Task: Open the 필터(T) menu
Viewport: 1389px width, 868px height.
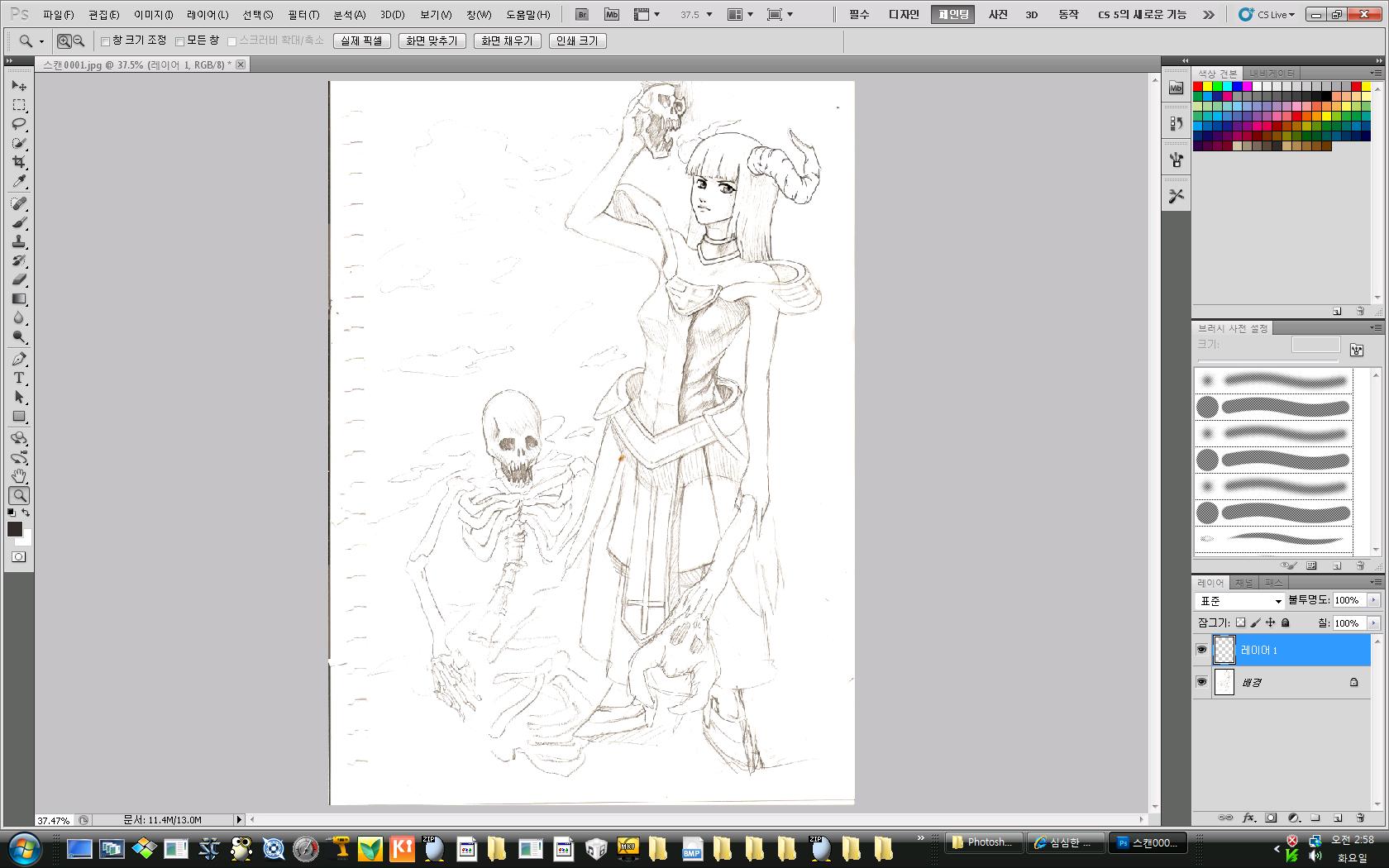Action: (303, 15)
